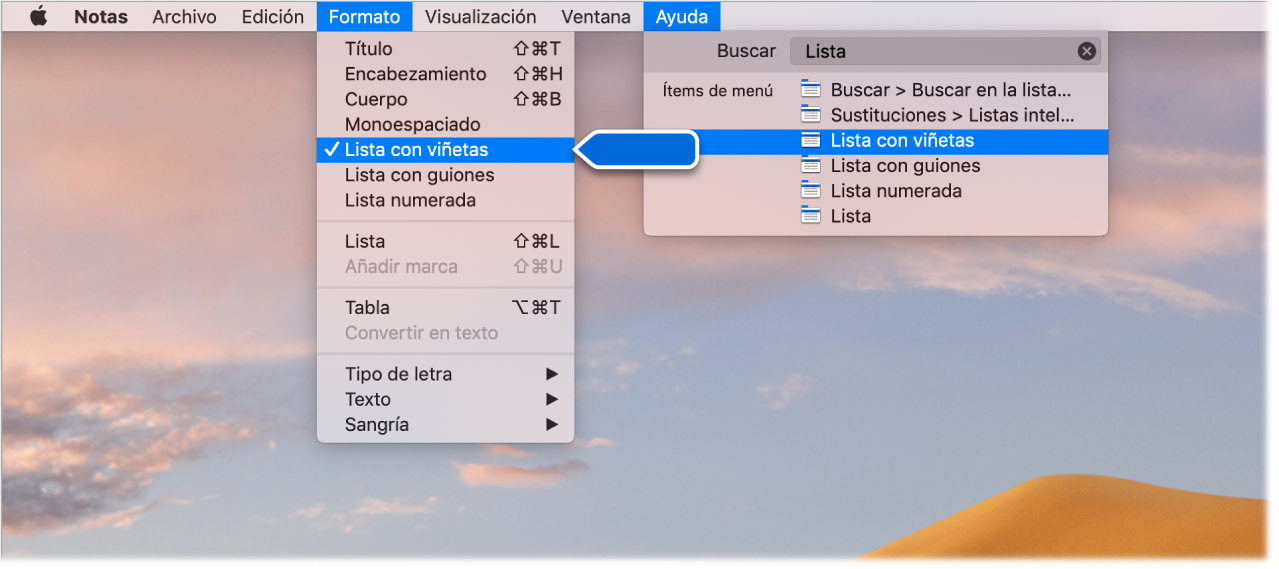Uncheck Lista con viñetas in Formato menu

(446, 150)
